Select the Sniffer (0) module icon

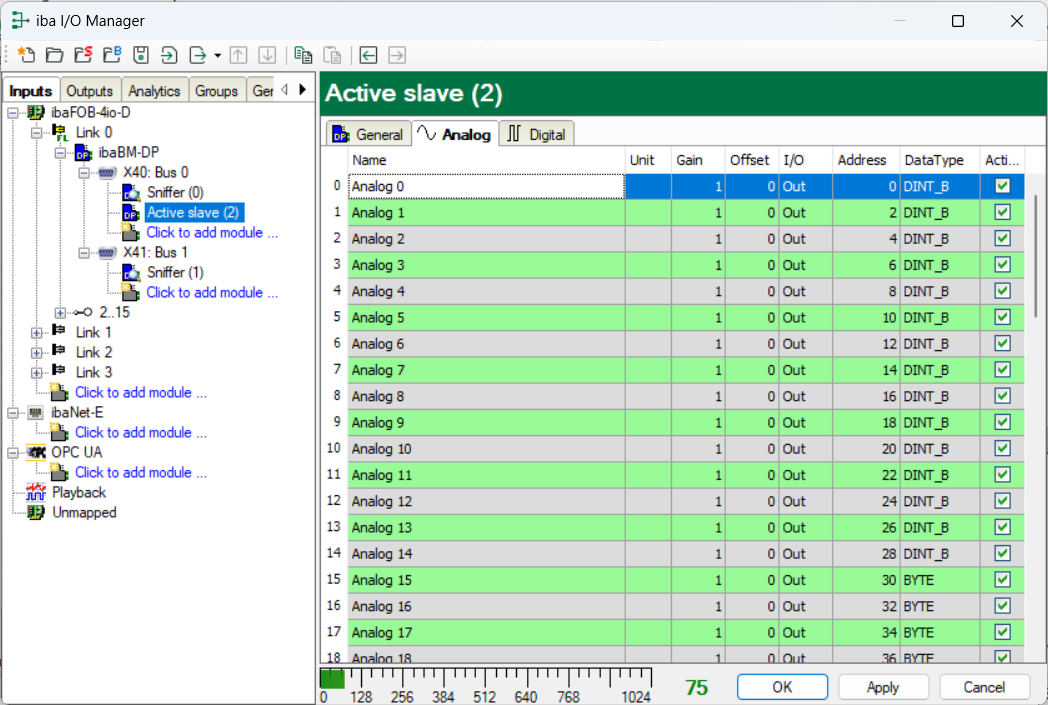pos(131,192)
